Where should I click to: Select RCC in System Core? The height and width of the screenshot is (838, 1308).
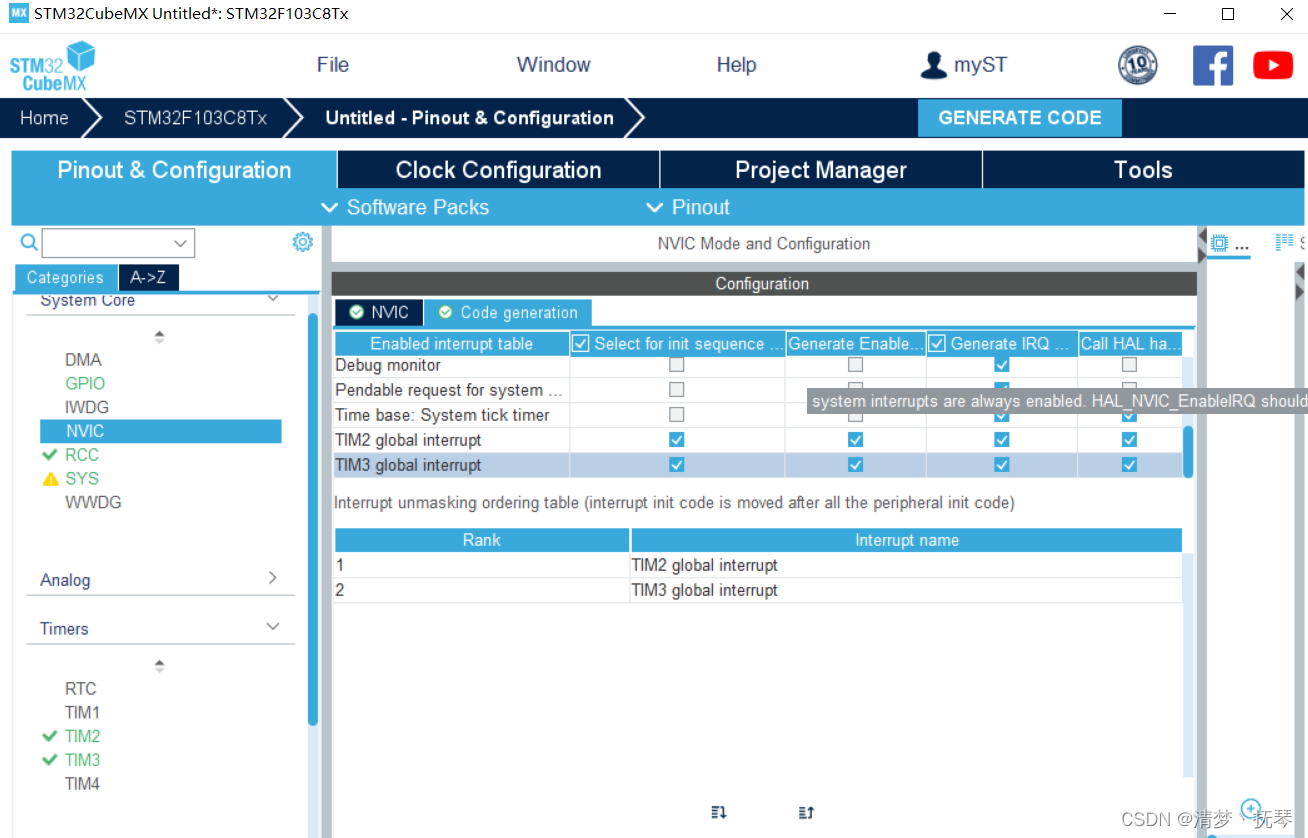click(82, 455)
